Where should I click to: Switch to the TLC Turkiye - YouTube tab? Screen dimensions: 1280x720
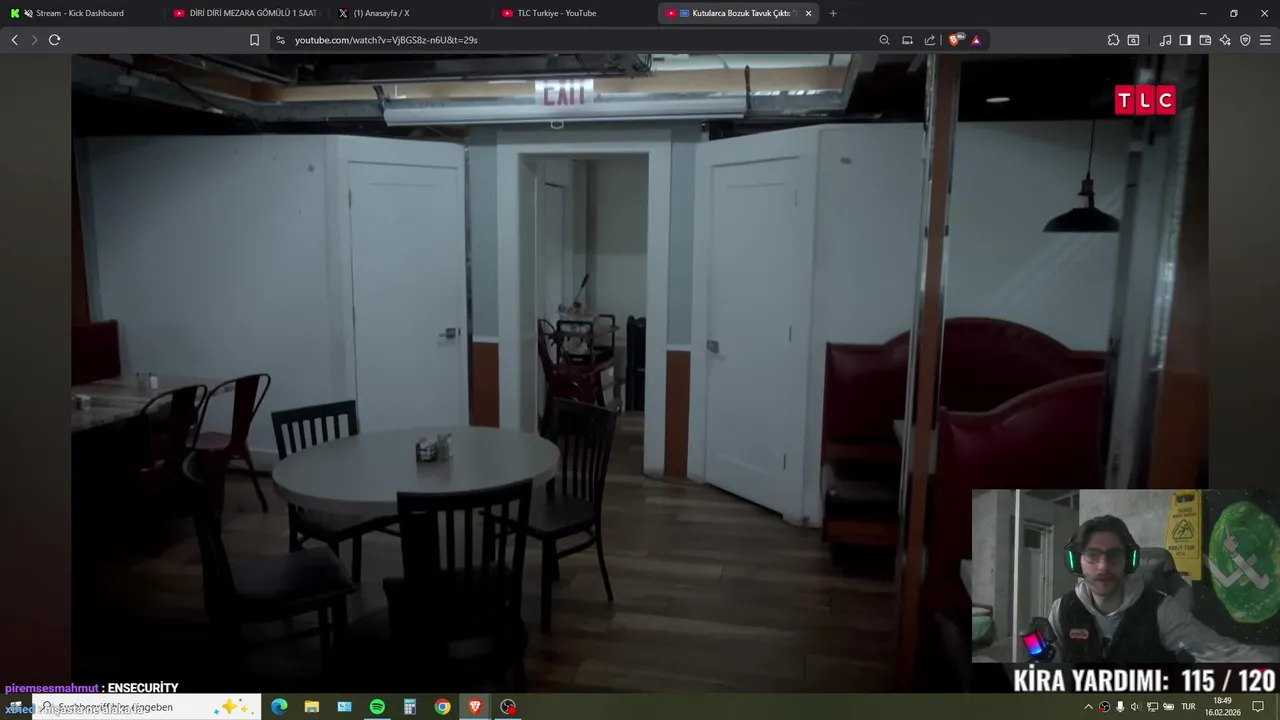572,13
